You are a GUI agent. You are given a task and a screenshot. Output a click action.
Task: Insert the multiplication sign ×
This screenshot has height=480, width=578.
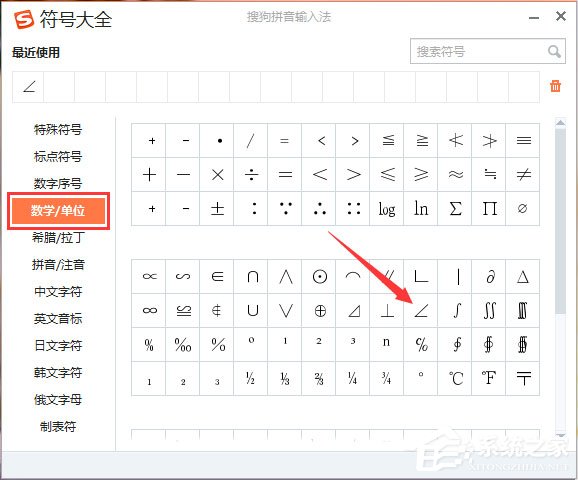(x=217, y=174)
